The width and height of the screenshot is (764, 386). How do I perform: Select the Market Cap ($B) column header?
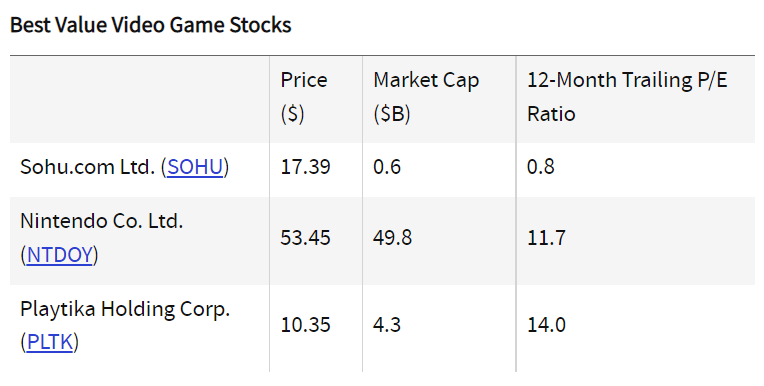pos(426,97)
